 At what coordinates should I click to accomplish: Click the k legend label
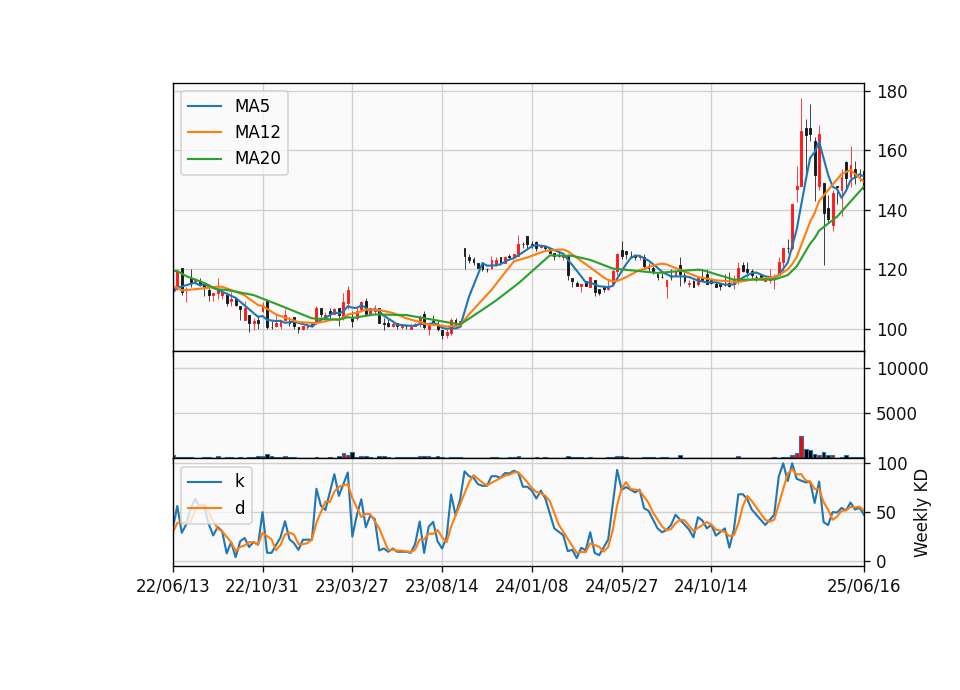pyautogui.click(x=239, y=481)
